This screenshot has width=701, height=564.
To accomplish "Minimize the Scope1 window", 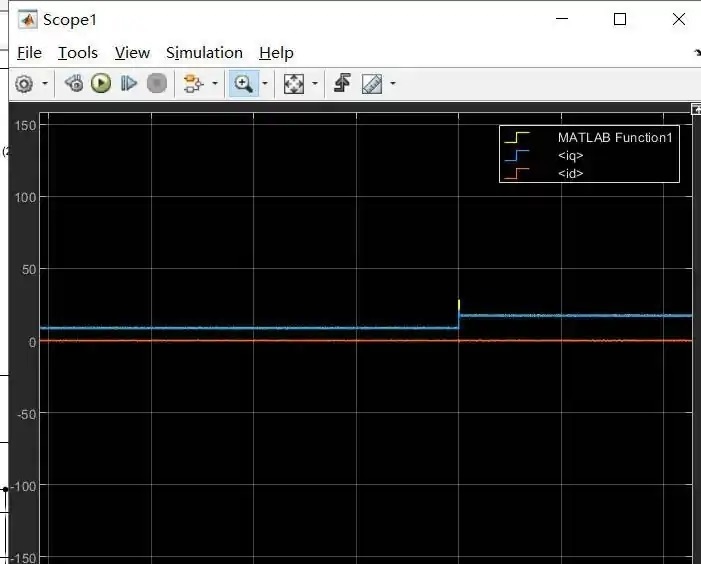I will coord(562,19).
